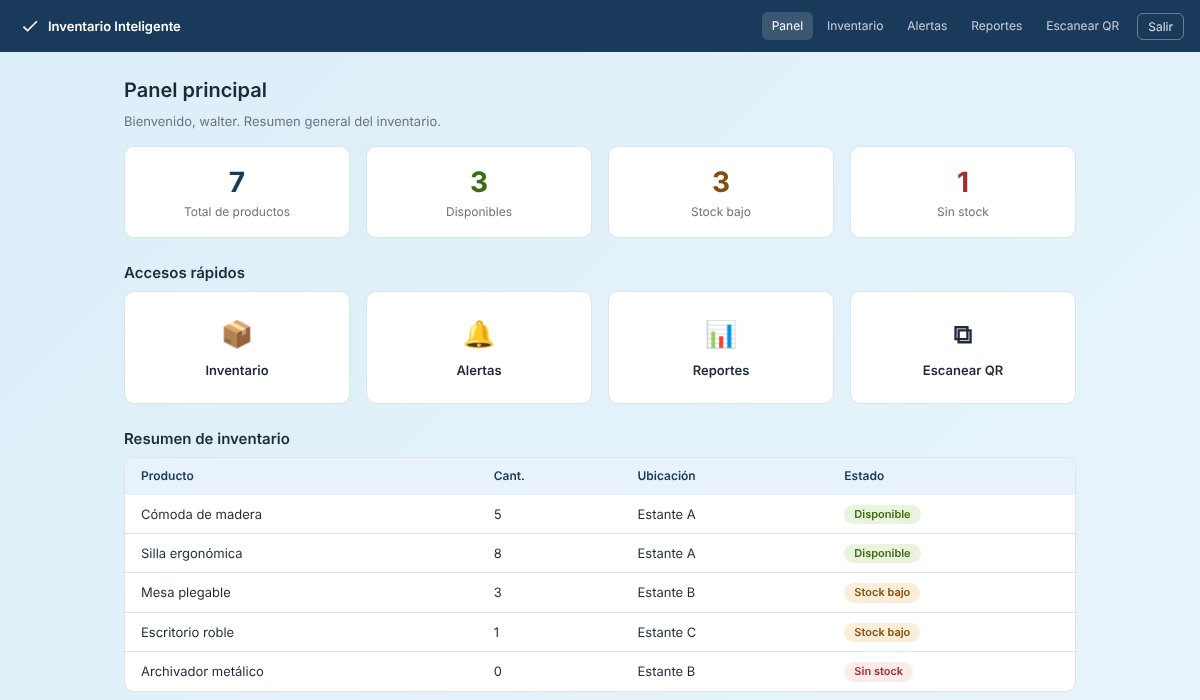Click the Salir button
Viewport: 1200px width, 700px height.
point(1160,27)
